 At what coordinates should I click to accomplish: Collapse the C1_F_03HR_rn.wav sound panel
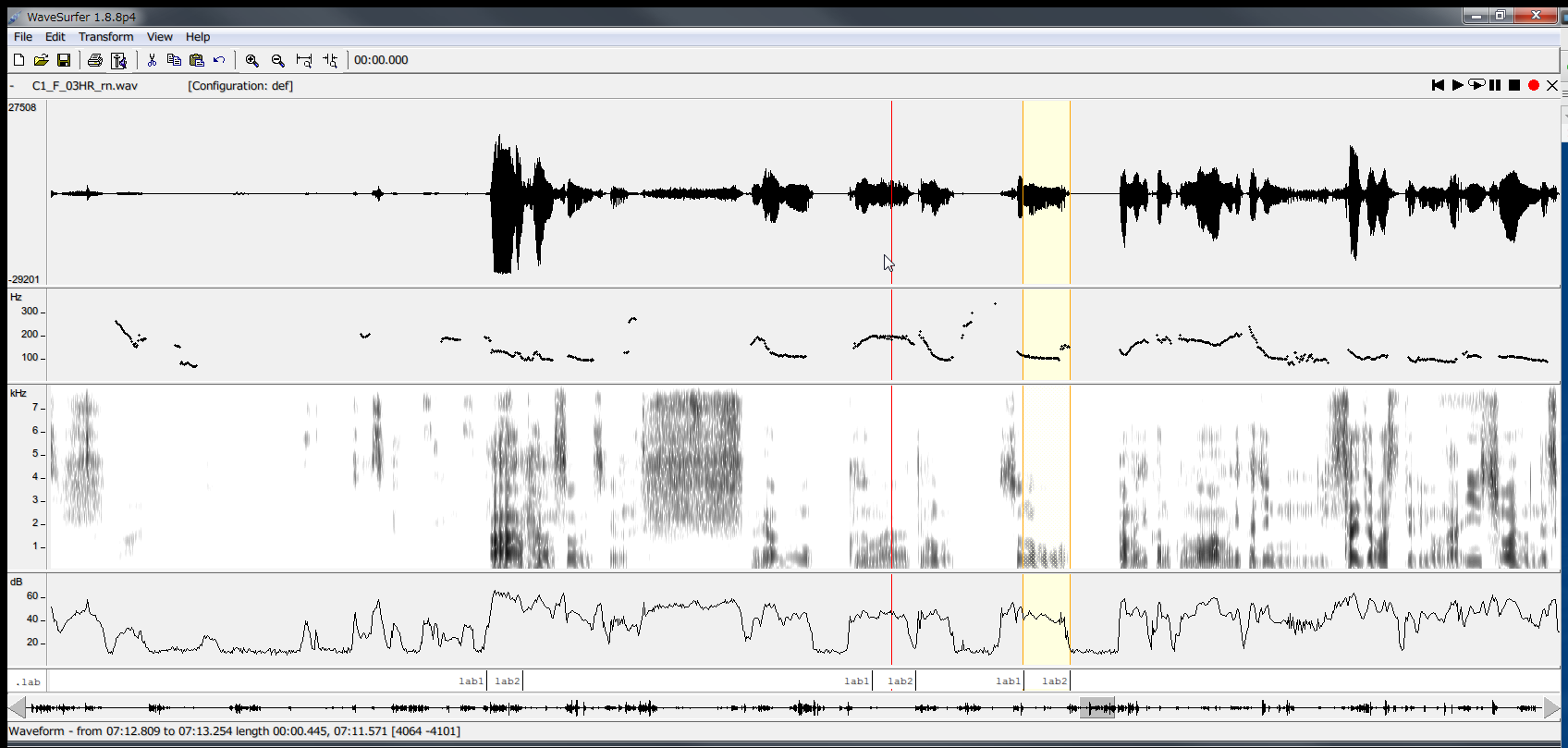[12, 86]
